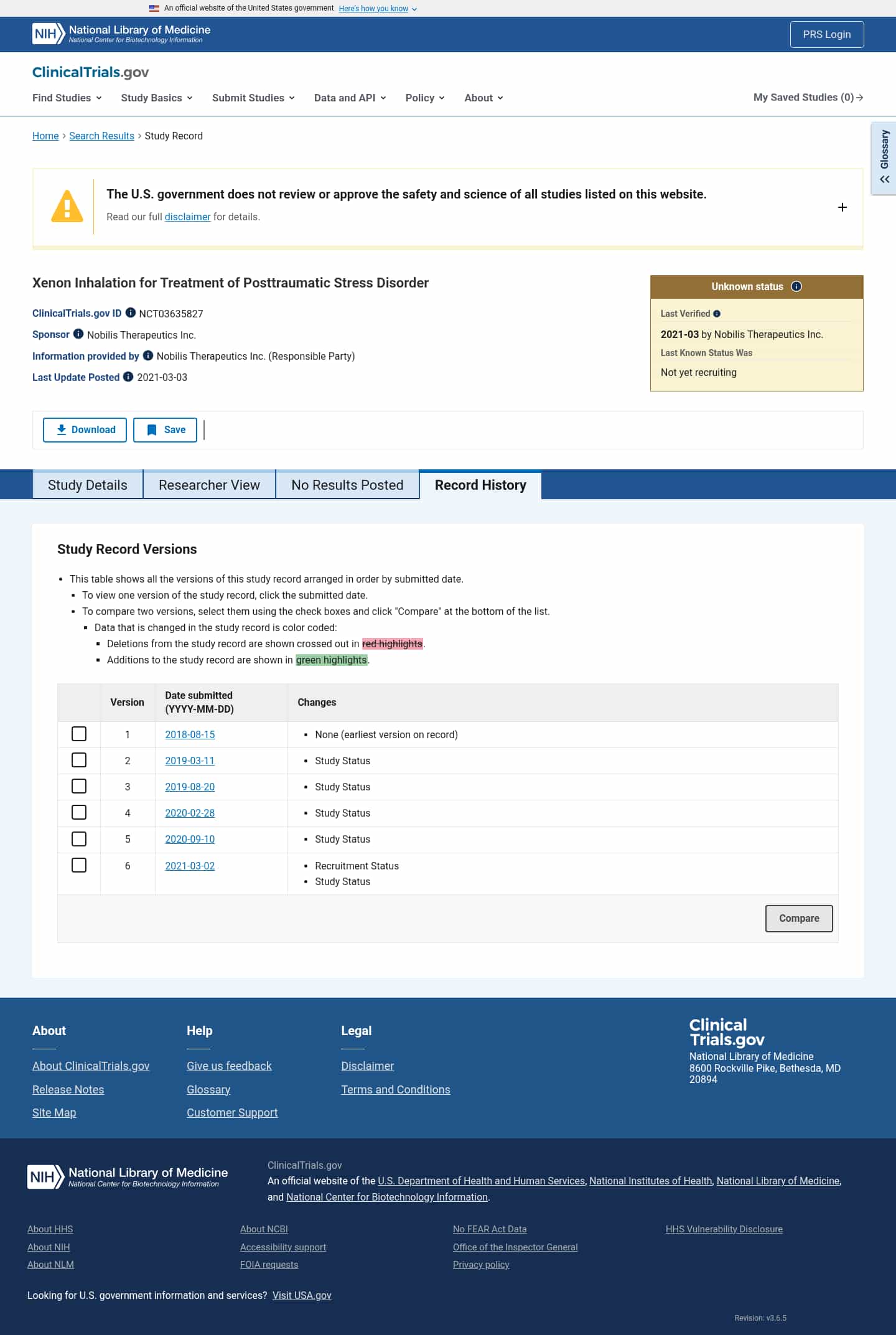Viewport: 896px width, 1335px height.
Task: Open the Study Basics dropdown
Action: (157, 98)
